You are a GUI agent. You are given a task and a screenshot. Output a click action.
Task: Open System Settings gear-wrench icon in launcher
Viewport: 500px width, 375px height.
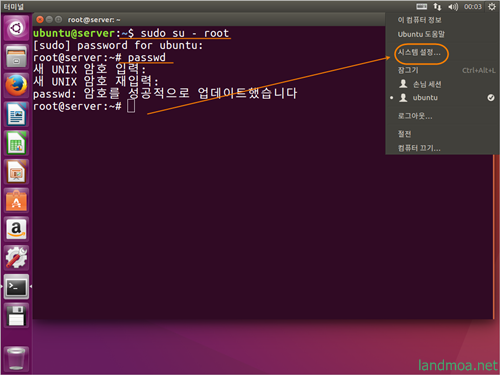pos(16,258)
